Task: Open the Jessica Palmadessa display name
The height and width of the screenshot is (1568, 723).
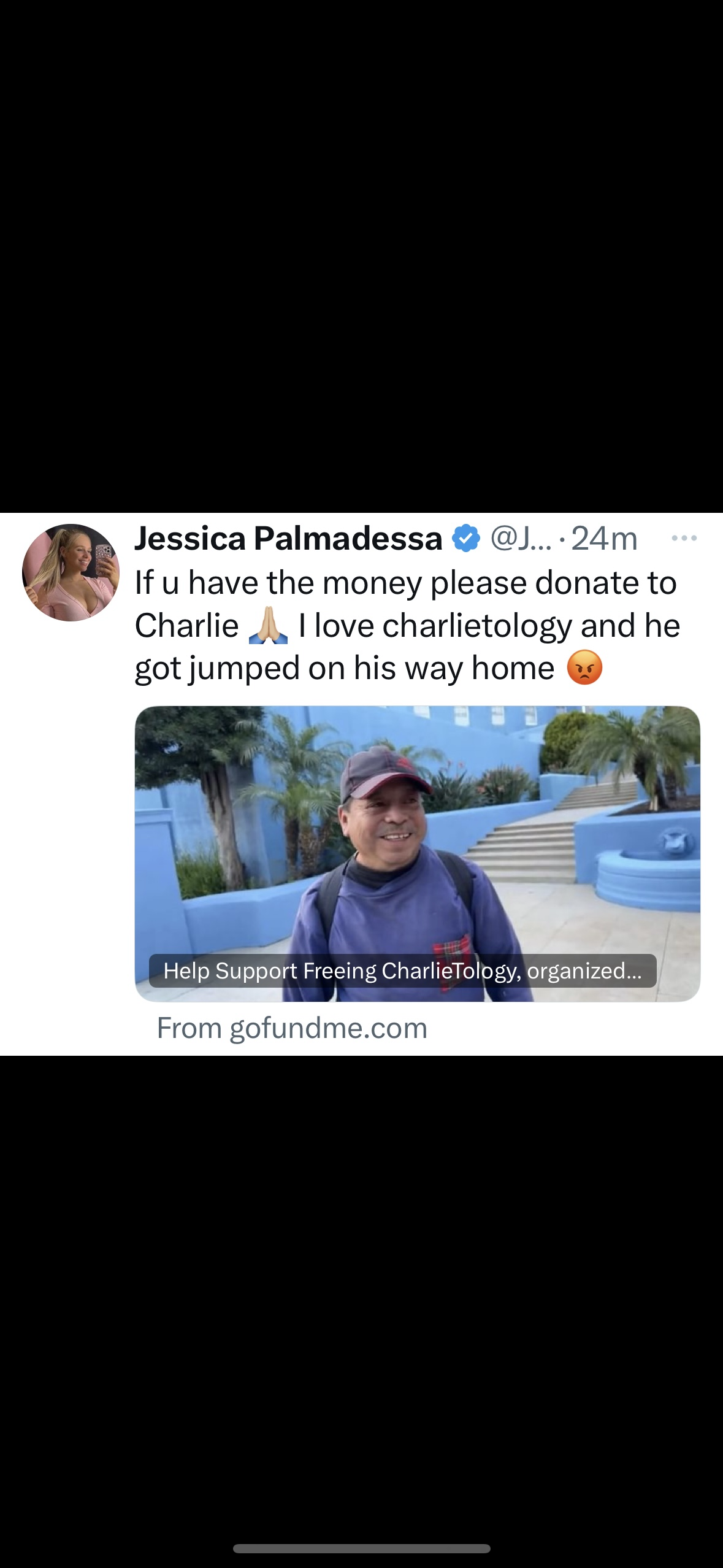Action: point(288,539)
